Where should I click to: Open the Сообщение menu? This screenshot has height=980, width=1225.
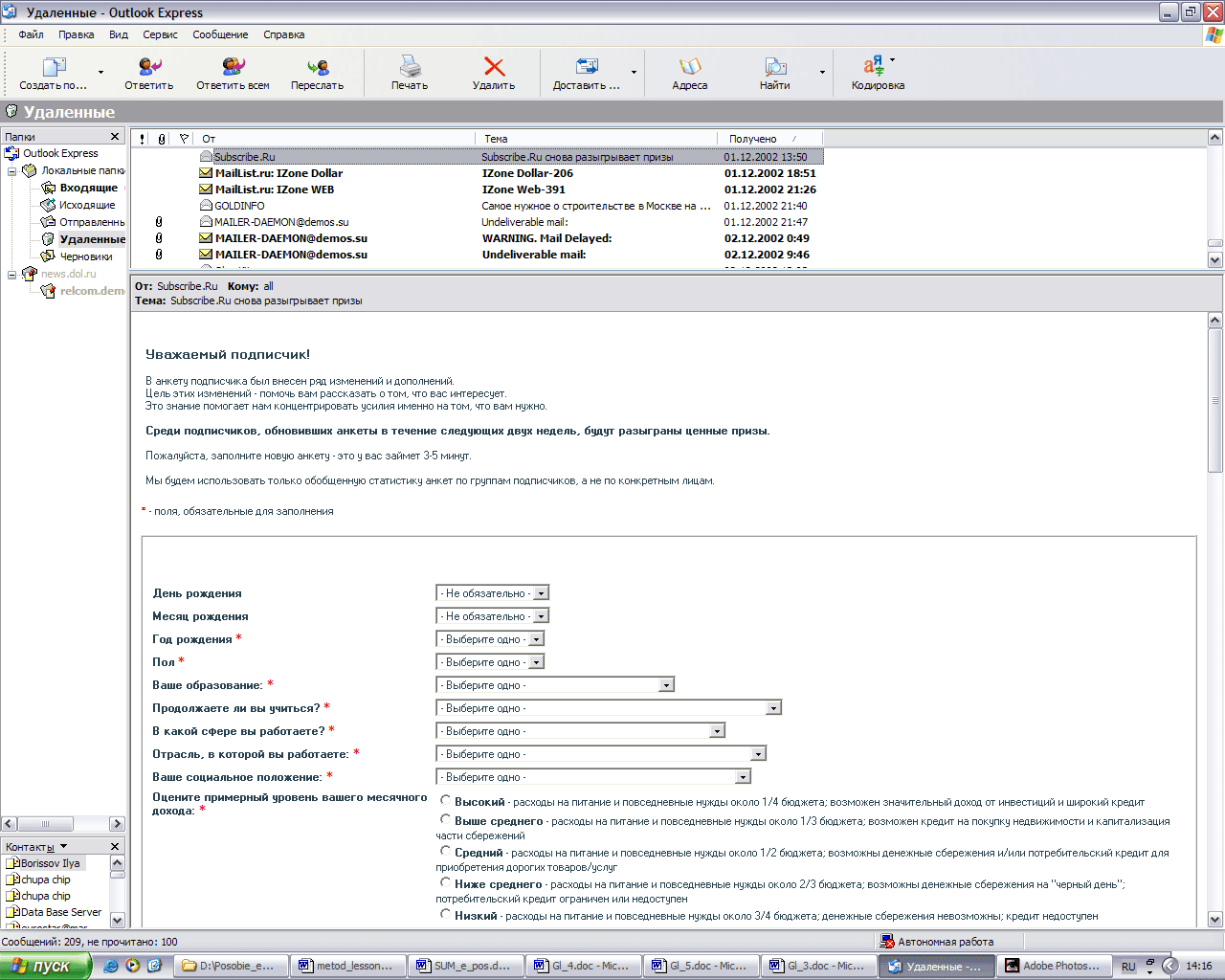click(x=220, y=34)
